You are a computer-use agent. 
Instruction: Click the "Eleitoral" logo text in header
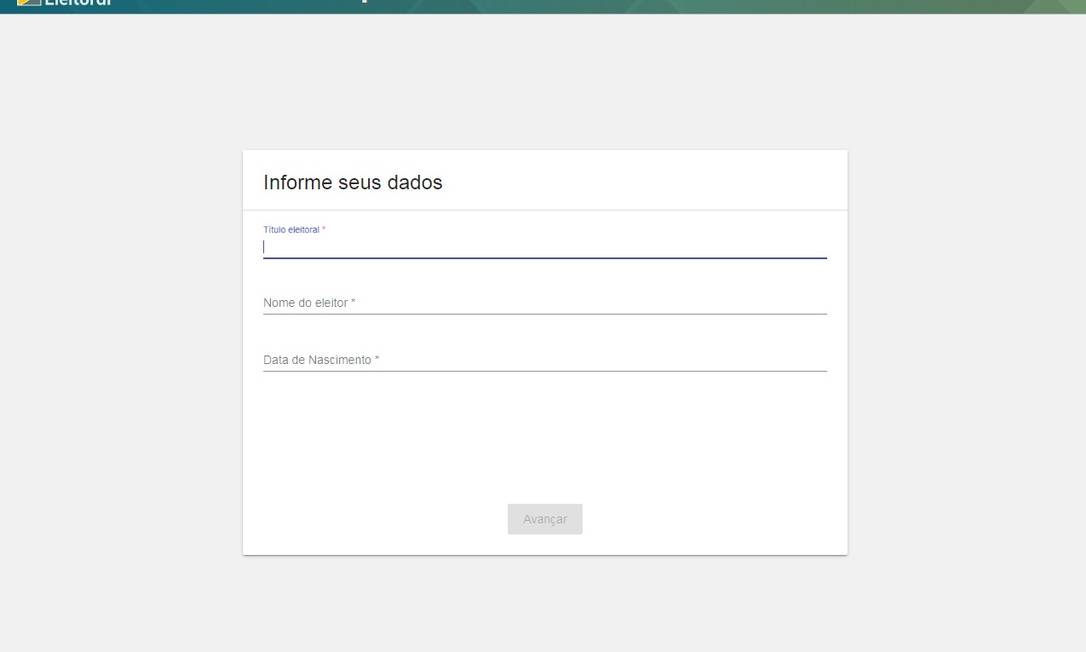click(78, 3)
